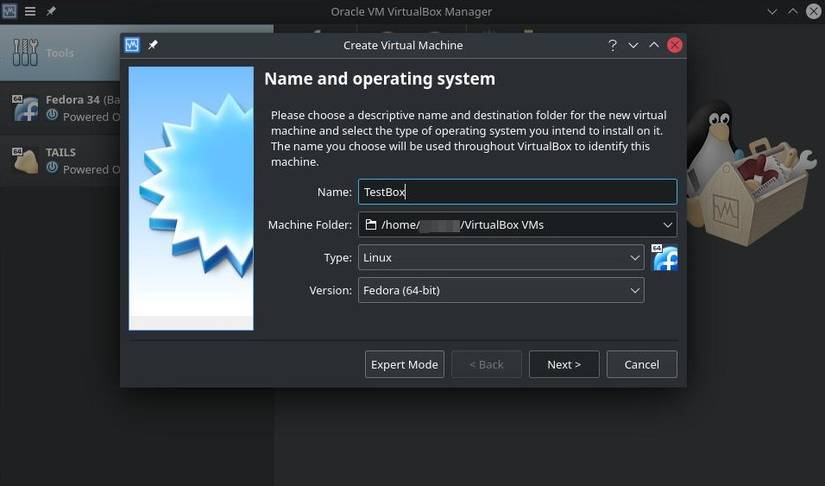Close the Create Virtual Machine dialog

(x=675, y=45)
